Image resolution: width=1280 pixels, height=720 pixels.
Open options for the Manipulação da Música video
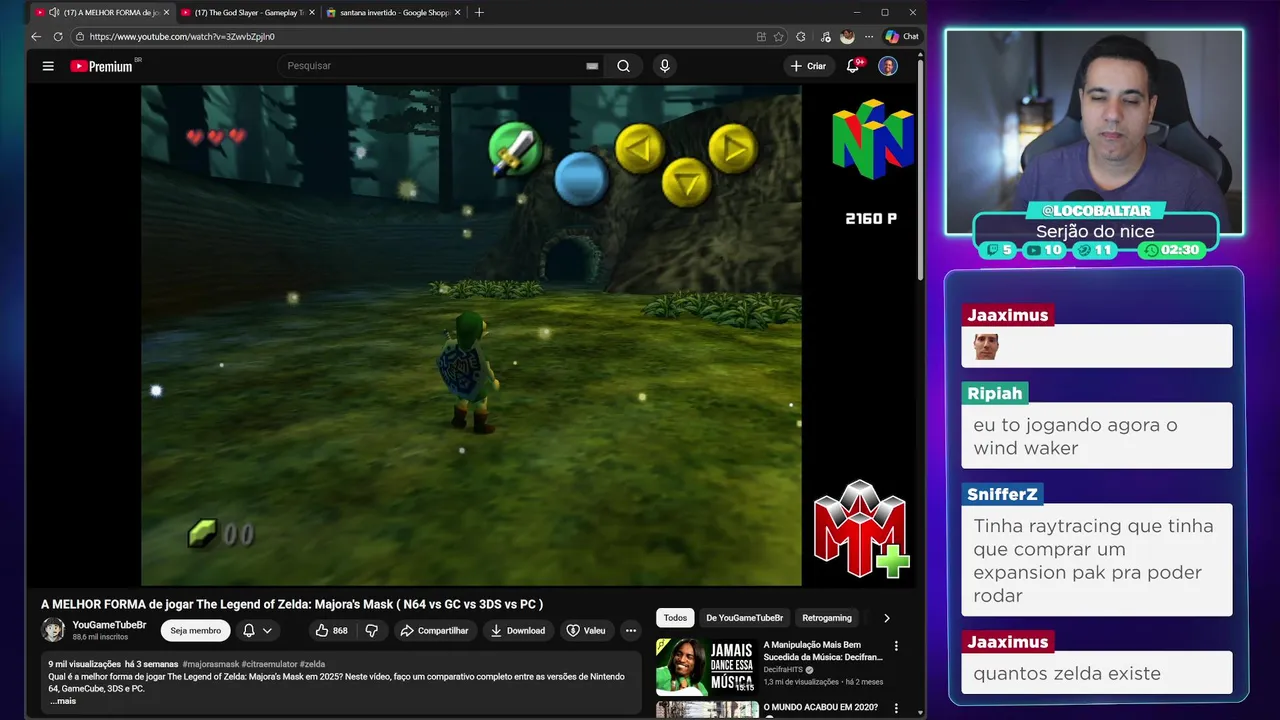pyautogui.click(x=896, y=646)
